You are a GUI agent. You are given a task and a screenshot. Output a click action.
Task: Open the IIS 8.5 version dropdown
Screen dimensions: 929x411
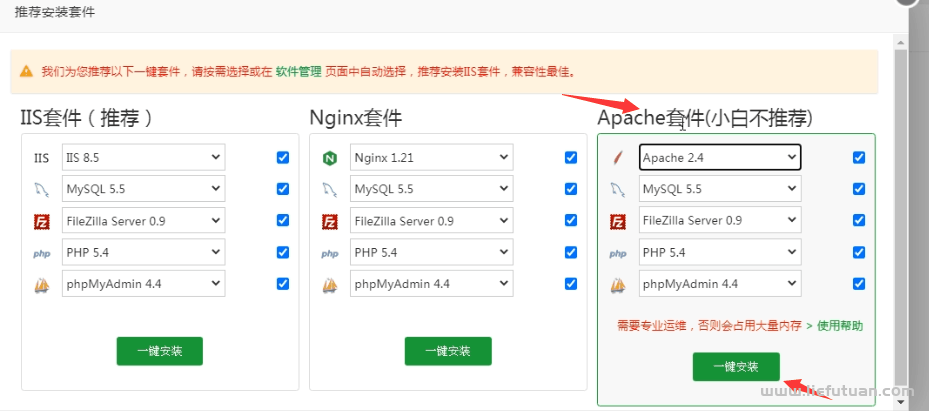(x=143, y=158)
